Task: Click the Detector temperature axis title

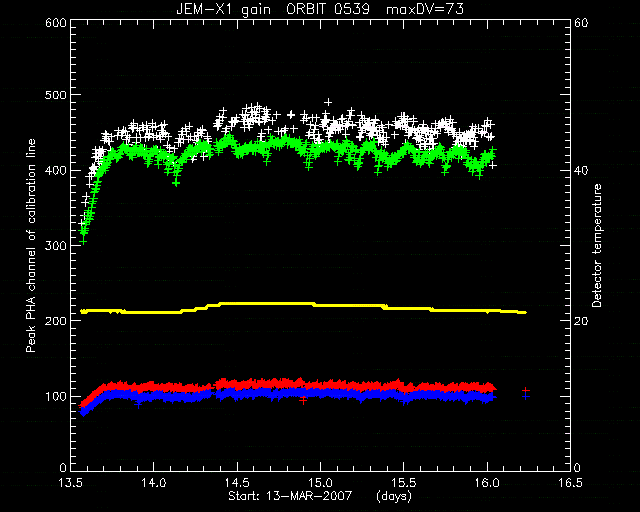Action: 596,245
